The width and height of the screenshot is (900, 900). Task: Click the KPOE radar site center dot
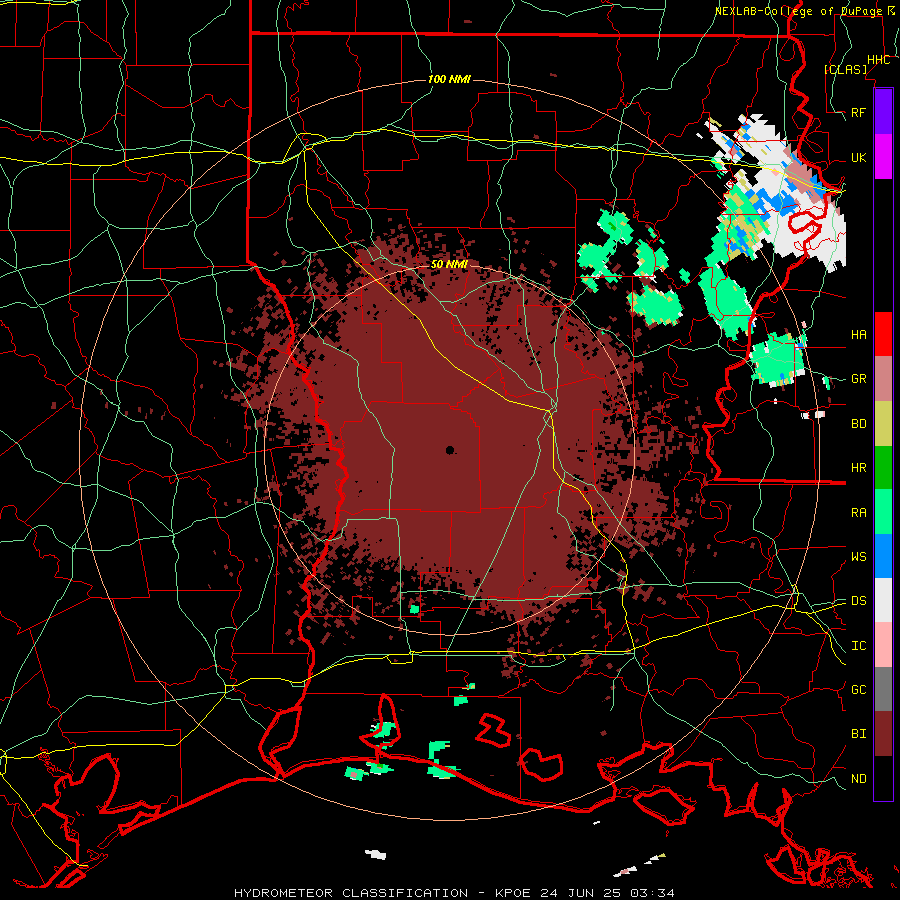tap(450, 450)
